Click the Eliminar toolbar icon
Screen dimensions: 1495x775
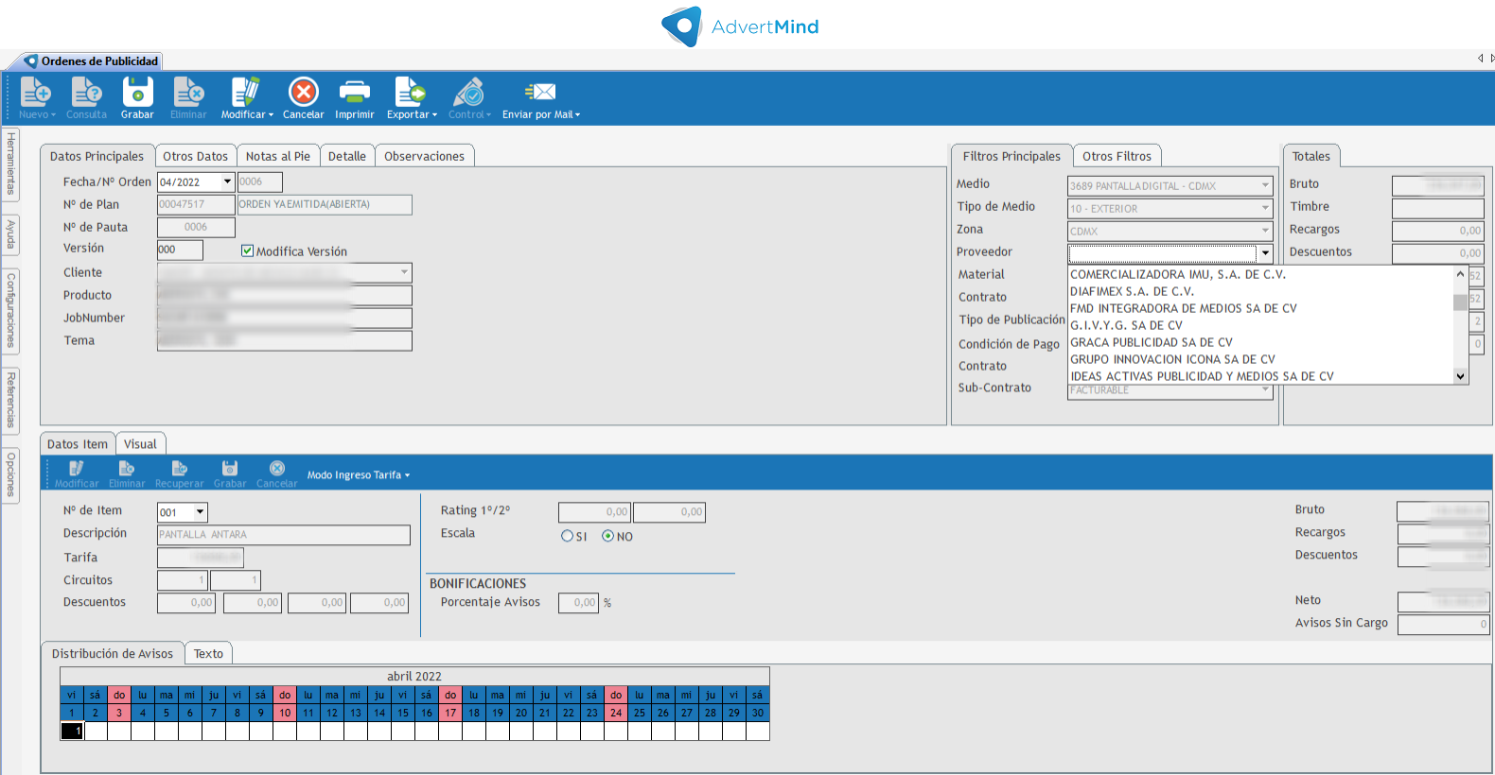click(188, 92)
